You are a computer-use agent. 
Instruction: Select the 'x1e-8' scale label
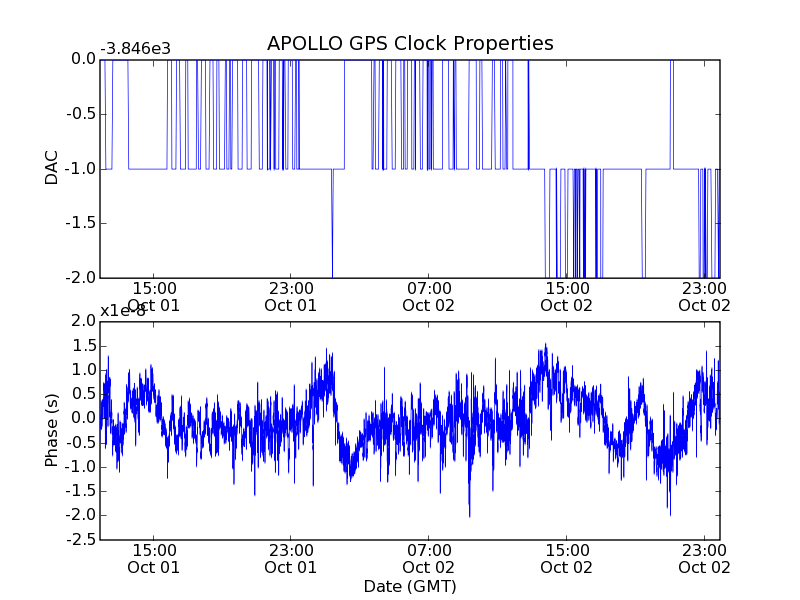click(x=123, y=311)
